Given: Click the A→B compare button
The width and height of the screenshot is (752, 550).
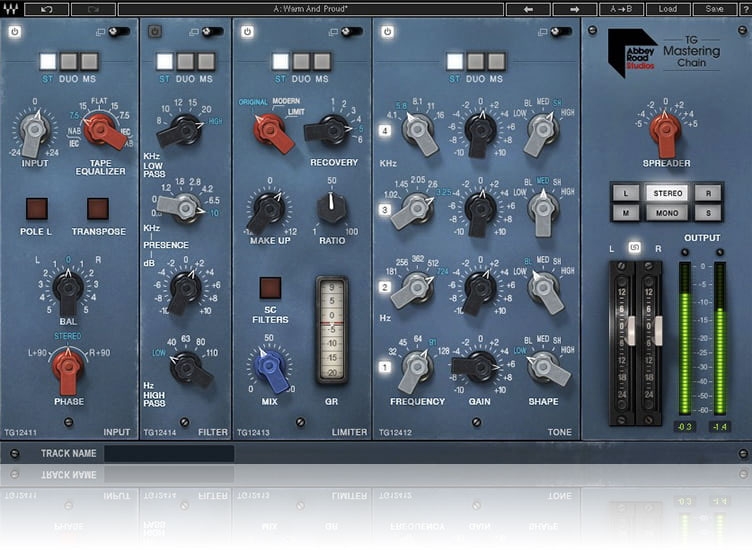Looking at the screenshot, I should pos(621,9).
